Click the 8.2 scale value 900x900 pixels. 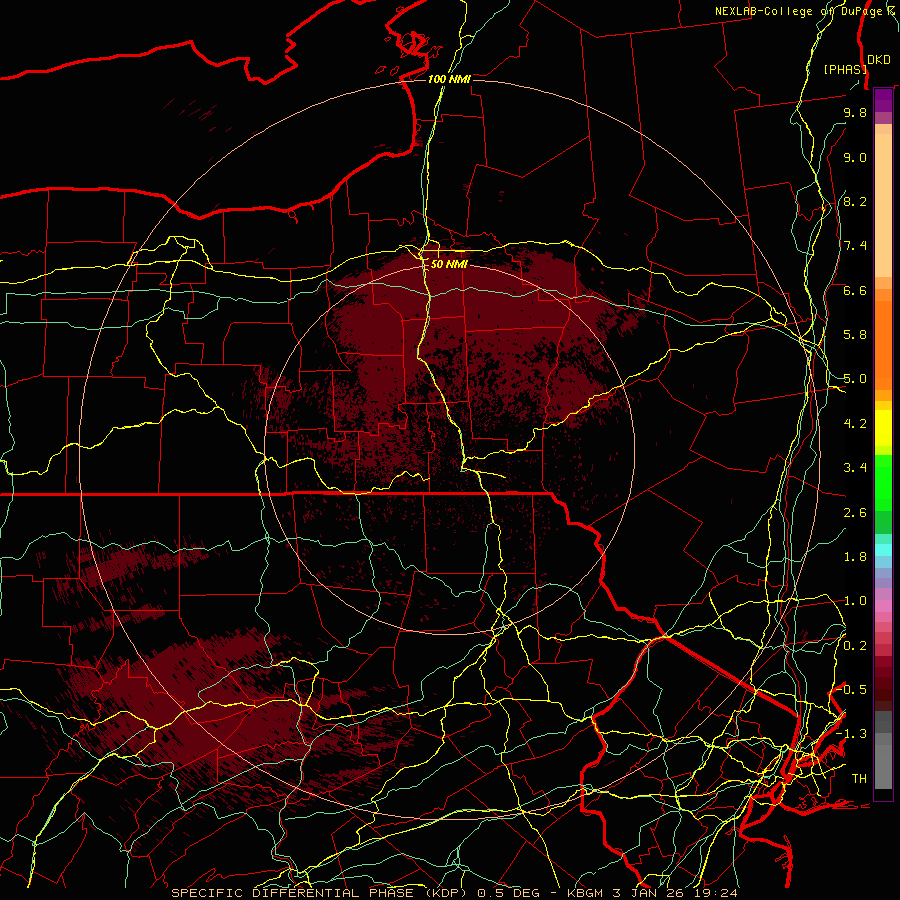pos(855,201)
